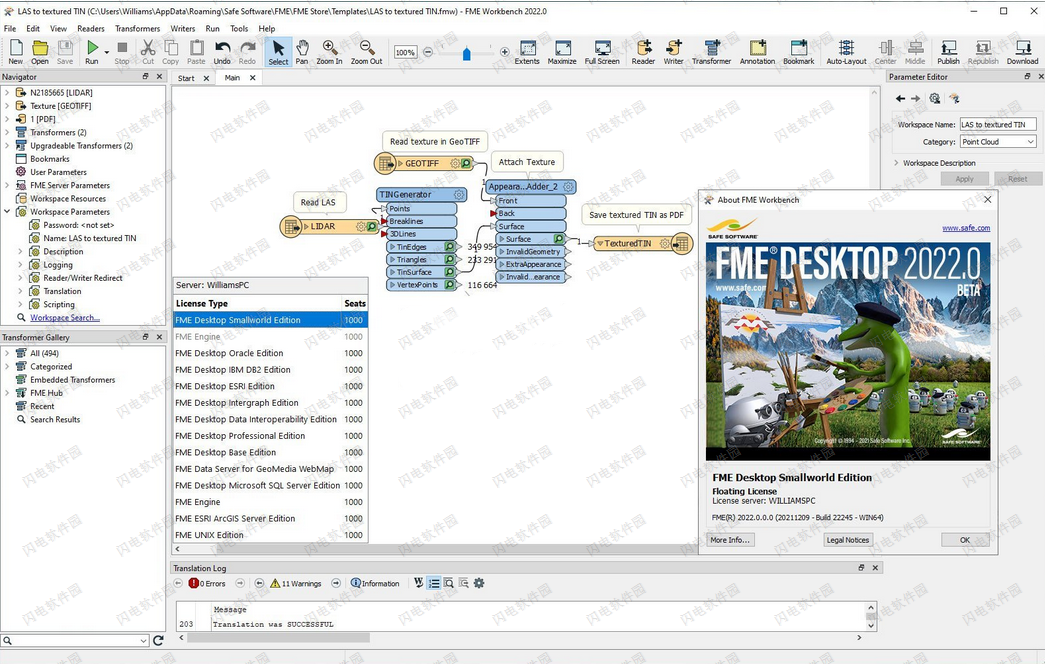Viewport: 1045px width, 664px height.
Task: Add a Bookmark to the canvas
Action: pyautogui.click(x=799, y=52)
